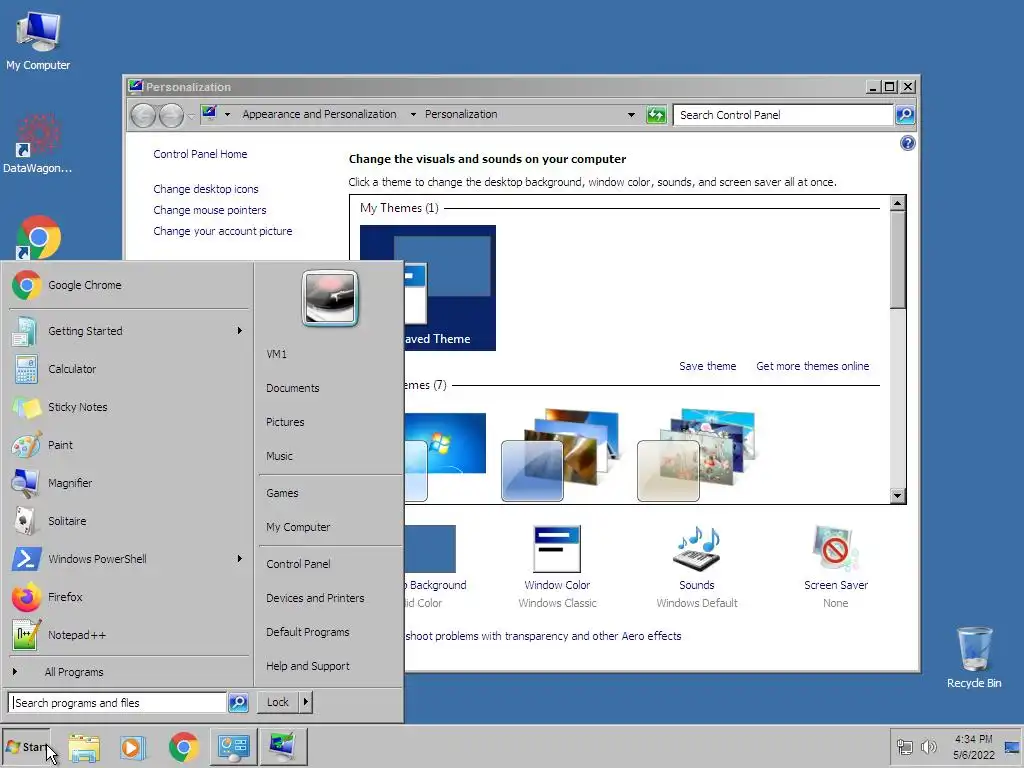Open Firefox from the Start menu
1024x768 pixels.
tap(129, 597)
